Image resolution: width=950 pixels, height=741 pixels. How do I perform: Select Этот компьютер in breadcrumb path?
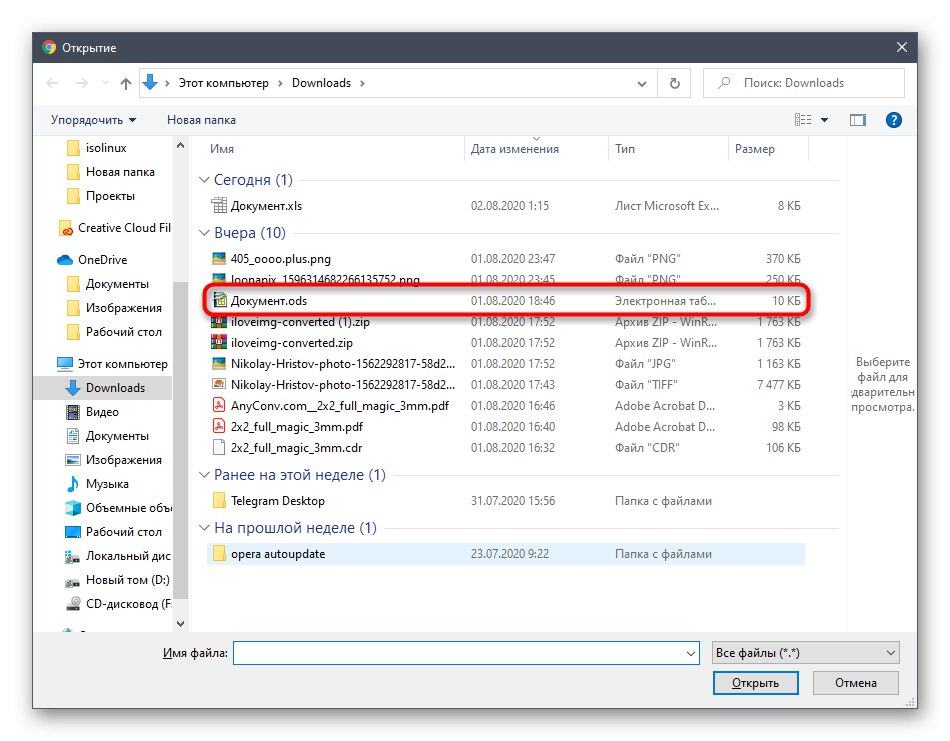(224, 83)
